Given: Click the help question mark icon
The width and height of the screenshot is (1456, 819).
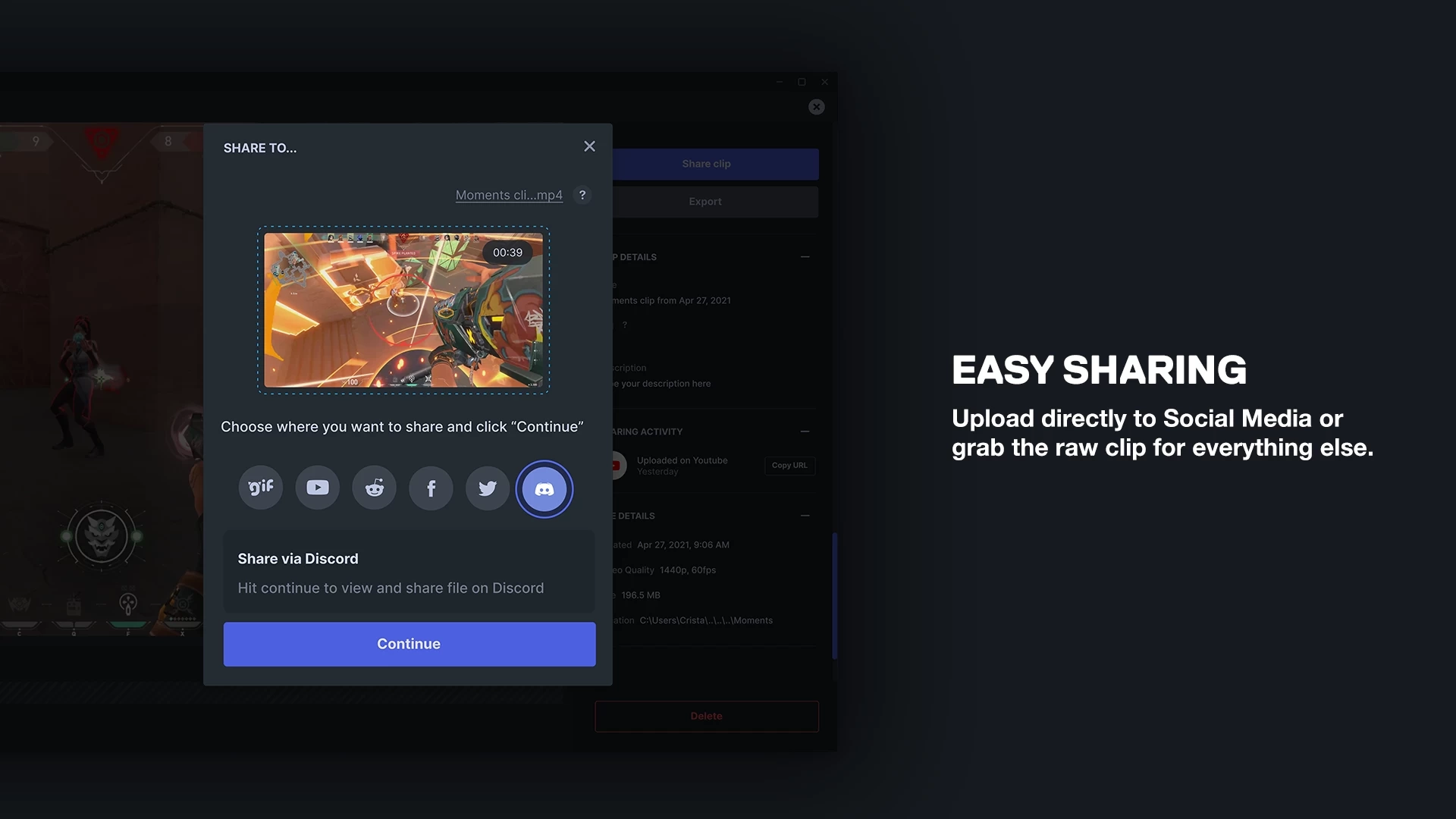Looking at the screenshot, I should (584, 196).
